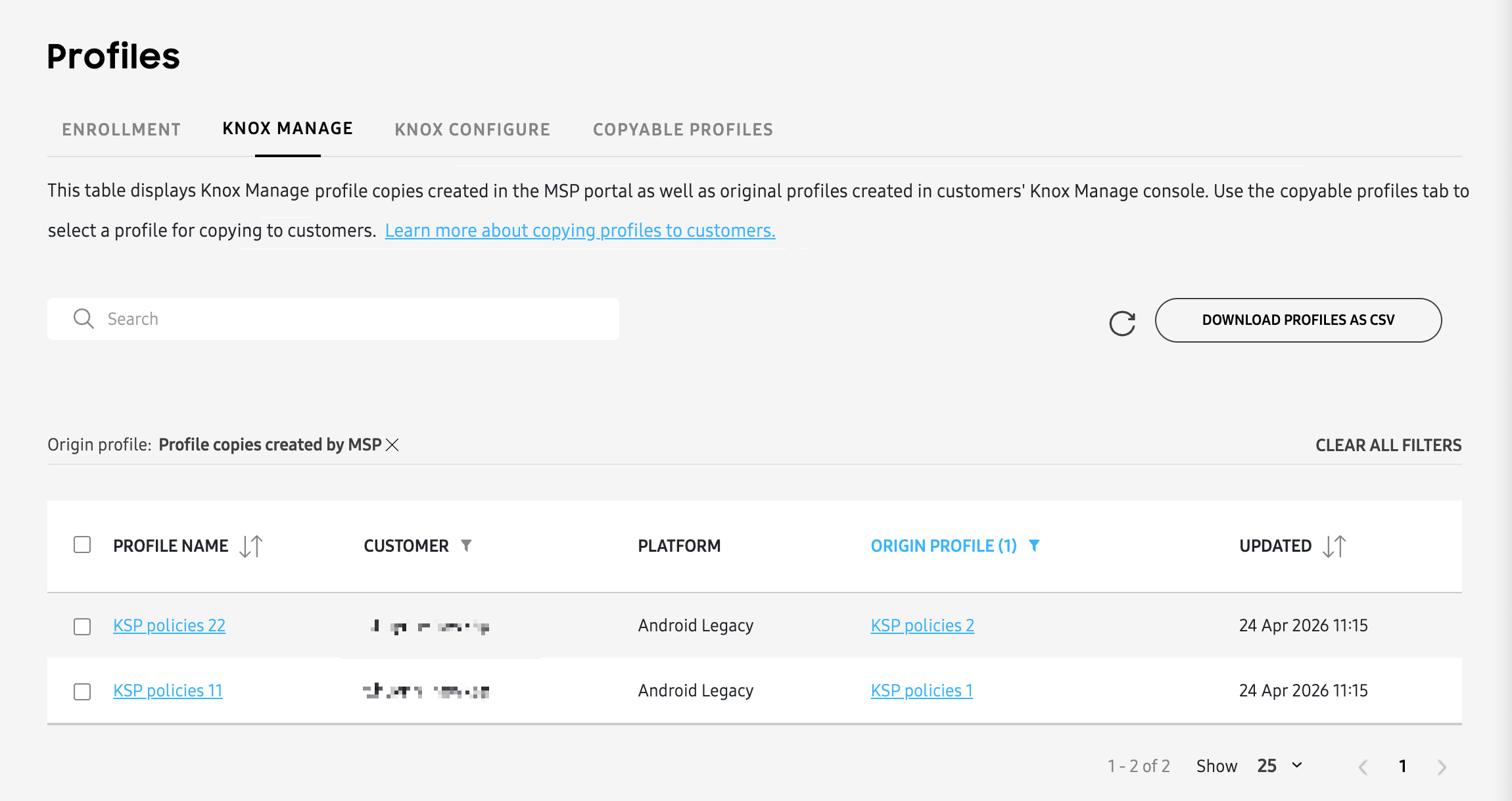Focus the Search input field
The height and width of the screenshot is (801, 1512).
click(x=333, y=319)
